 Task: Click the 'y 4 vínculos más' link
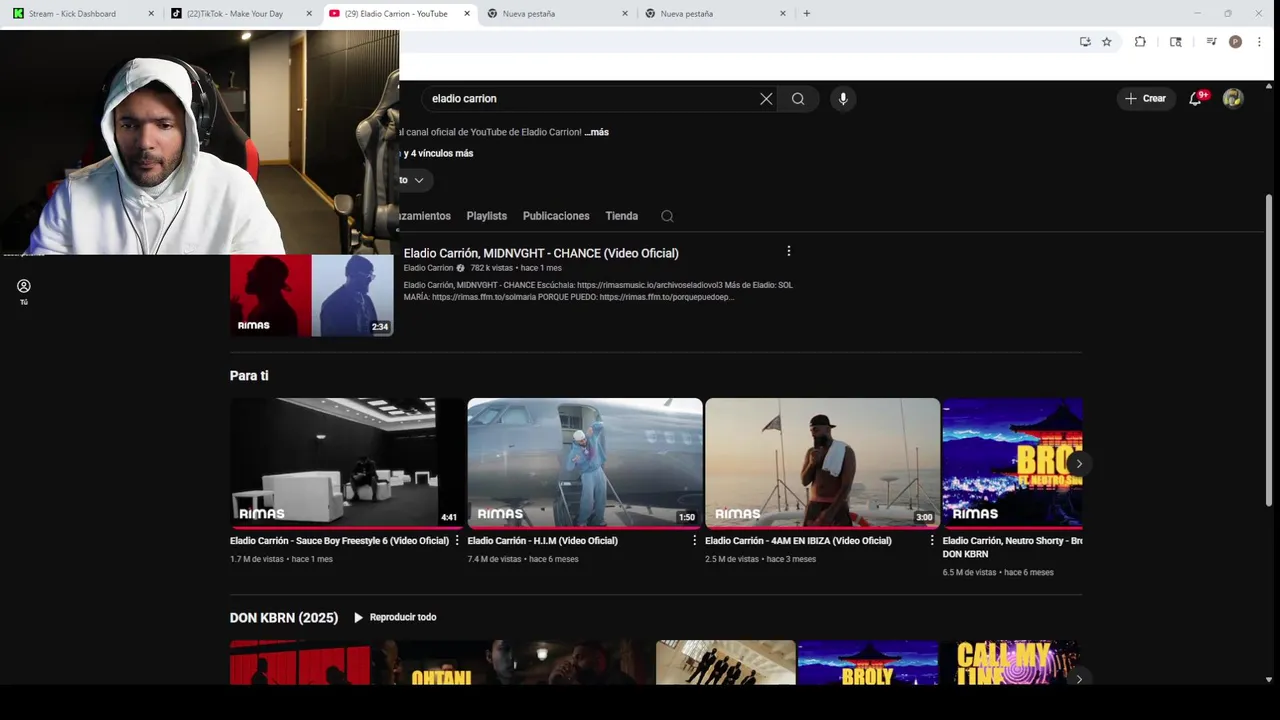pyautogui.click(x=437, y=153)
